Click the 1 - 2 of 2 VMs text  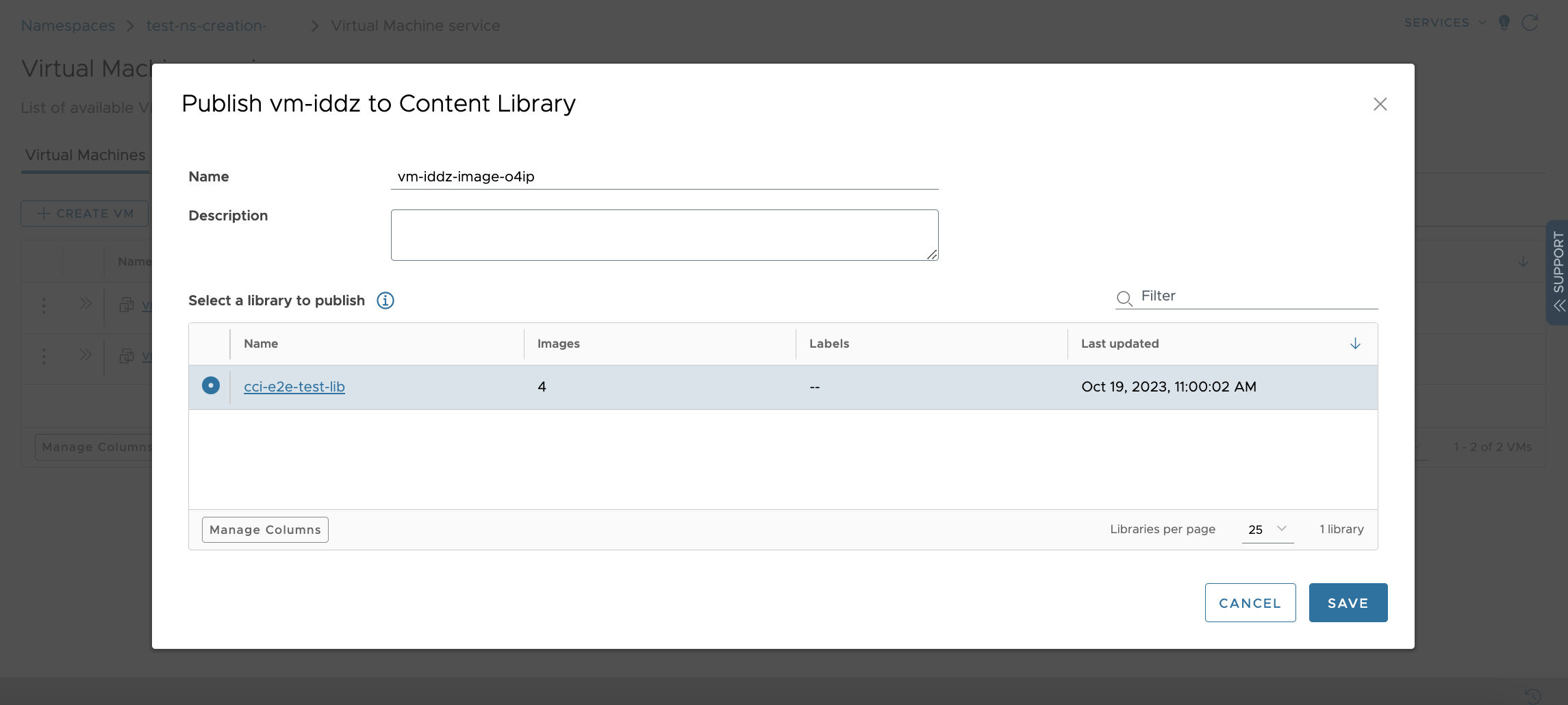1493,447
